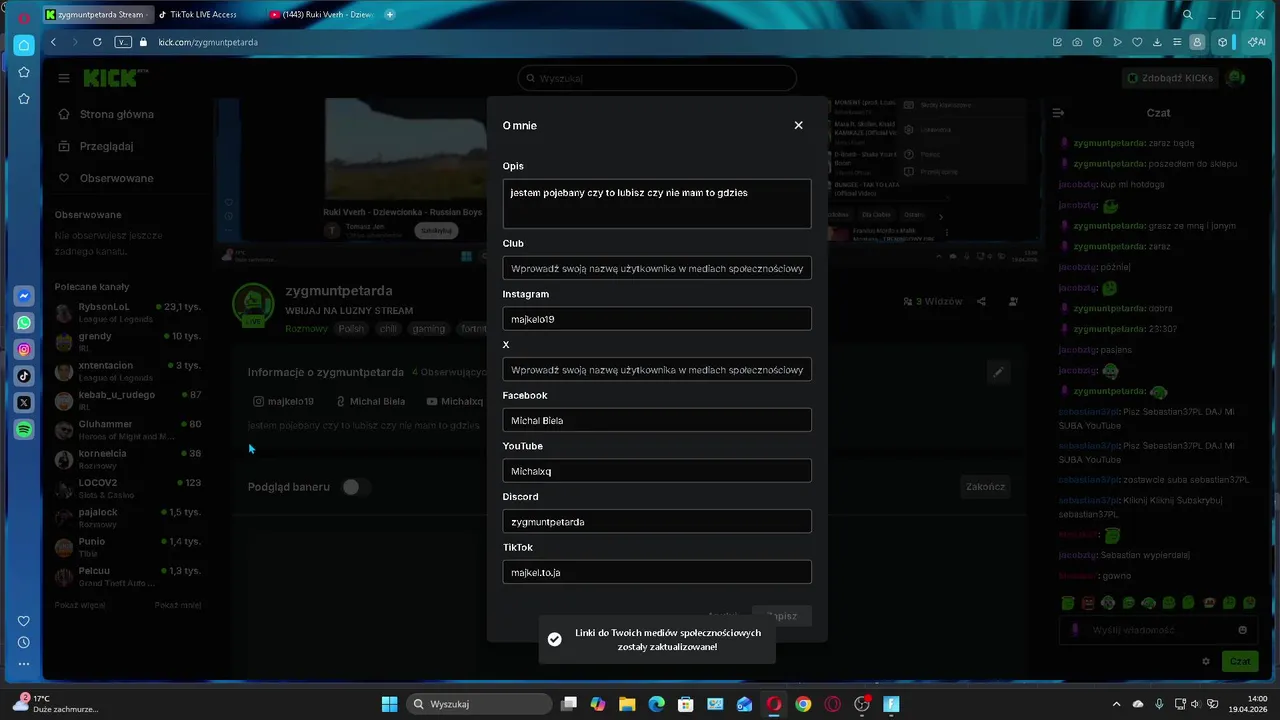Click Pokaż mniej under recommended channels
The height and width of the screenshot is (720, 1280).
[x=178, y=605]
